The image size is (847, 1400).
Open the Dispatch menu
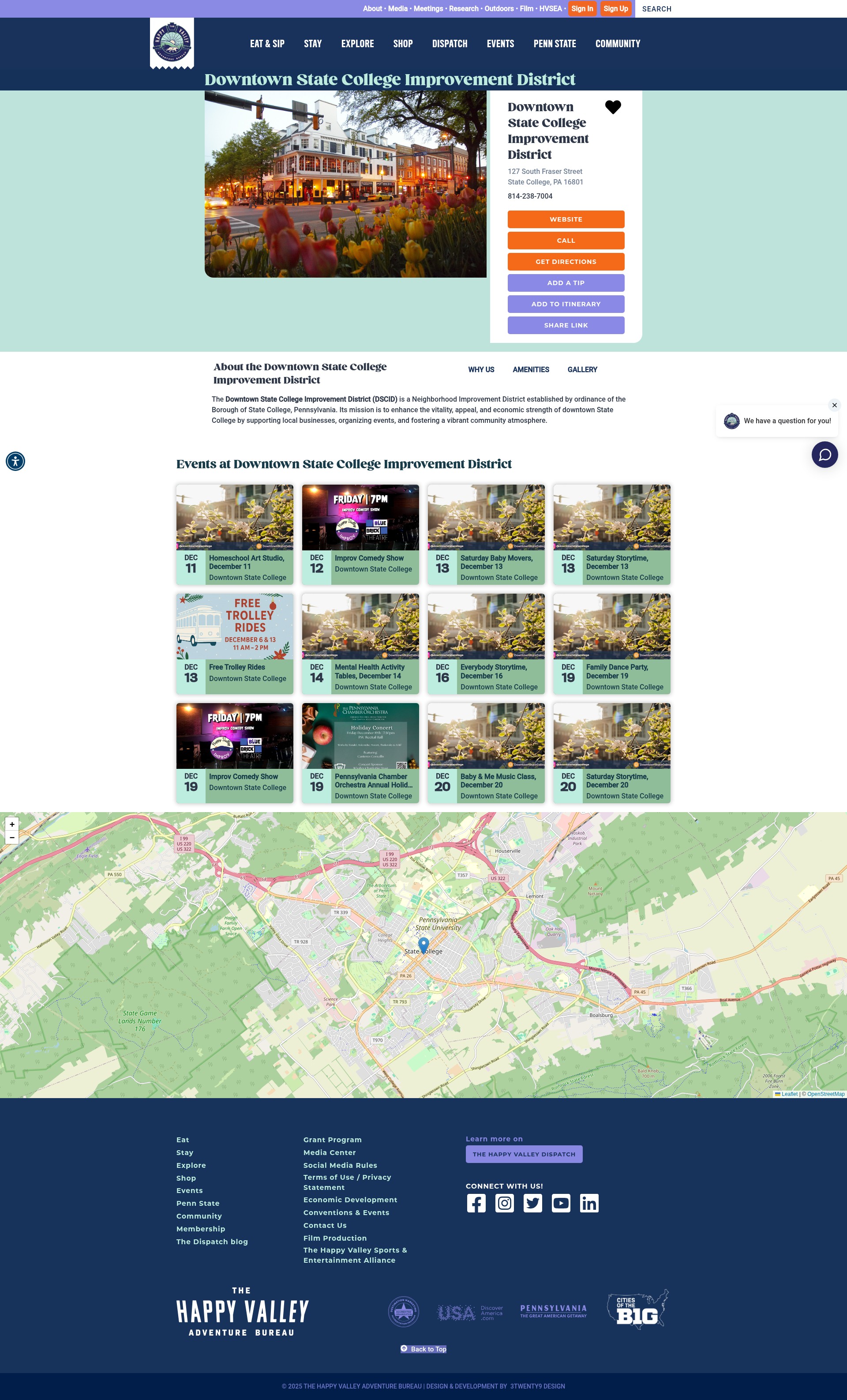[450, 44]
